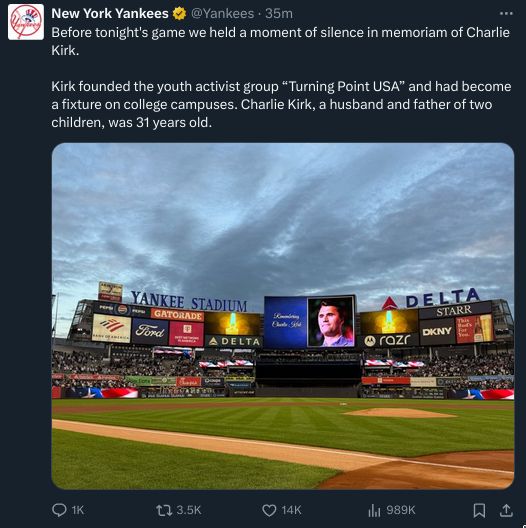The height and width of the screenshot is (528, 526).
Task: Click the reply speech bubble icon
Action: point(59,510)
